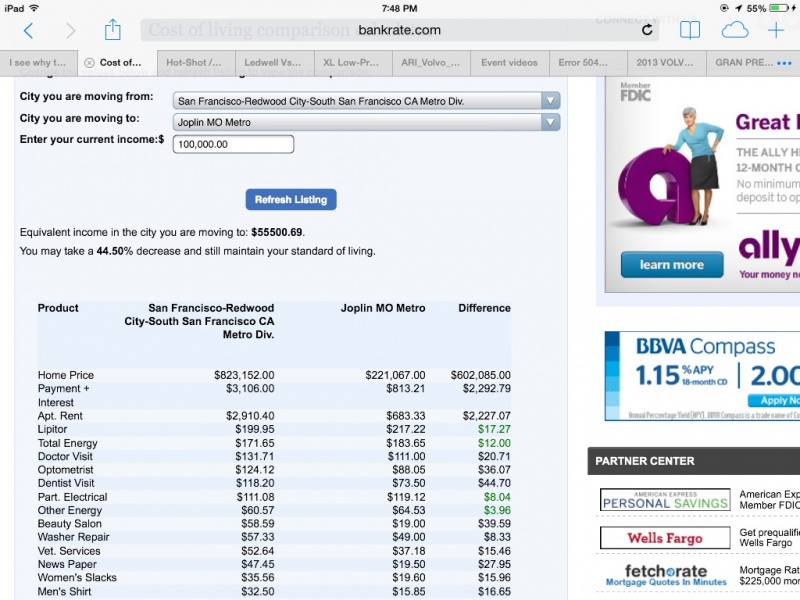Show more tabs via three dots
Viewport: 800px width, 600px height.
[x=784, y=63]
